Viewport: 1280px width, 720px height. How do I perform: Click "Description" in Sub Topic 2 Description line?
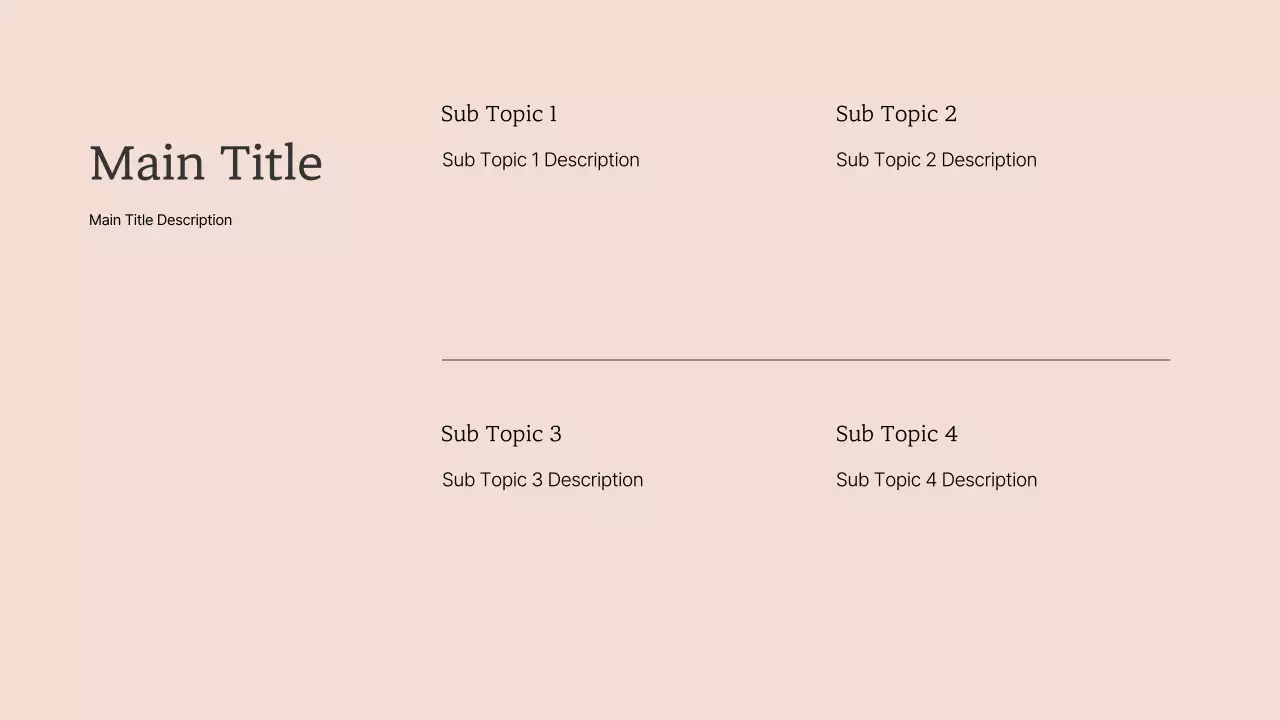(x=989, y=160)
